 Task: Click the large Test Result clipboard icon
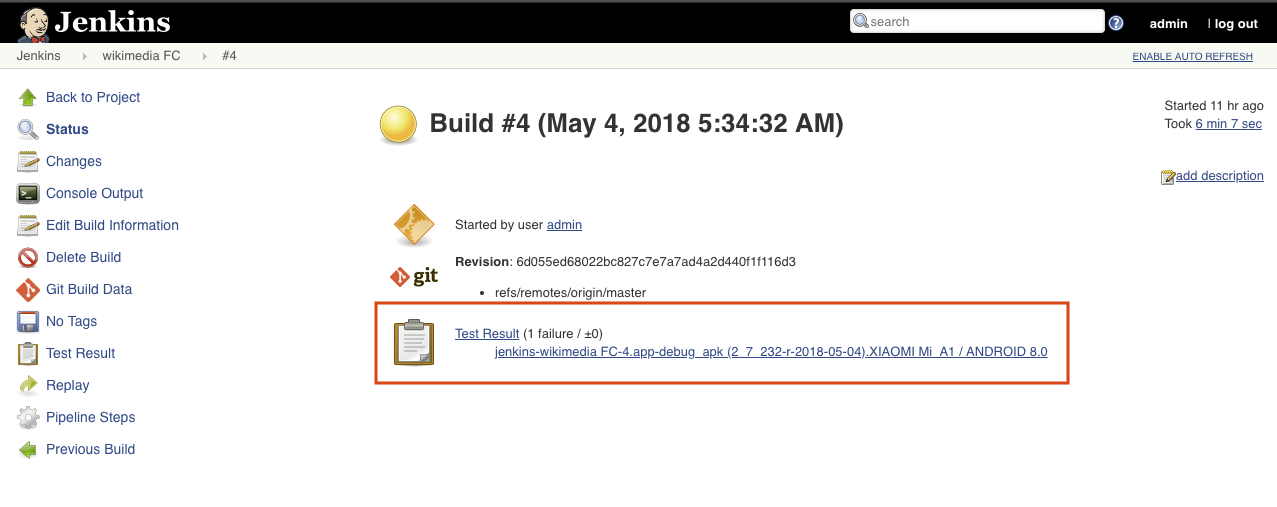[x=414, y=342]
